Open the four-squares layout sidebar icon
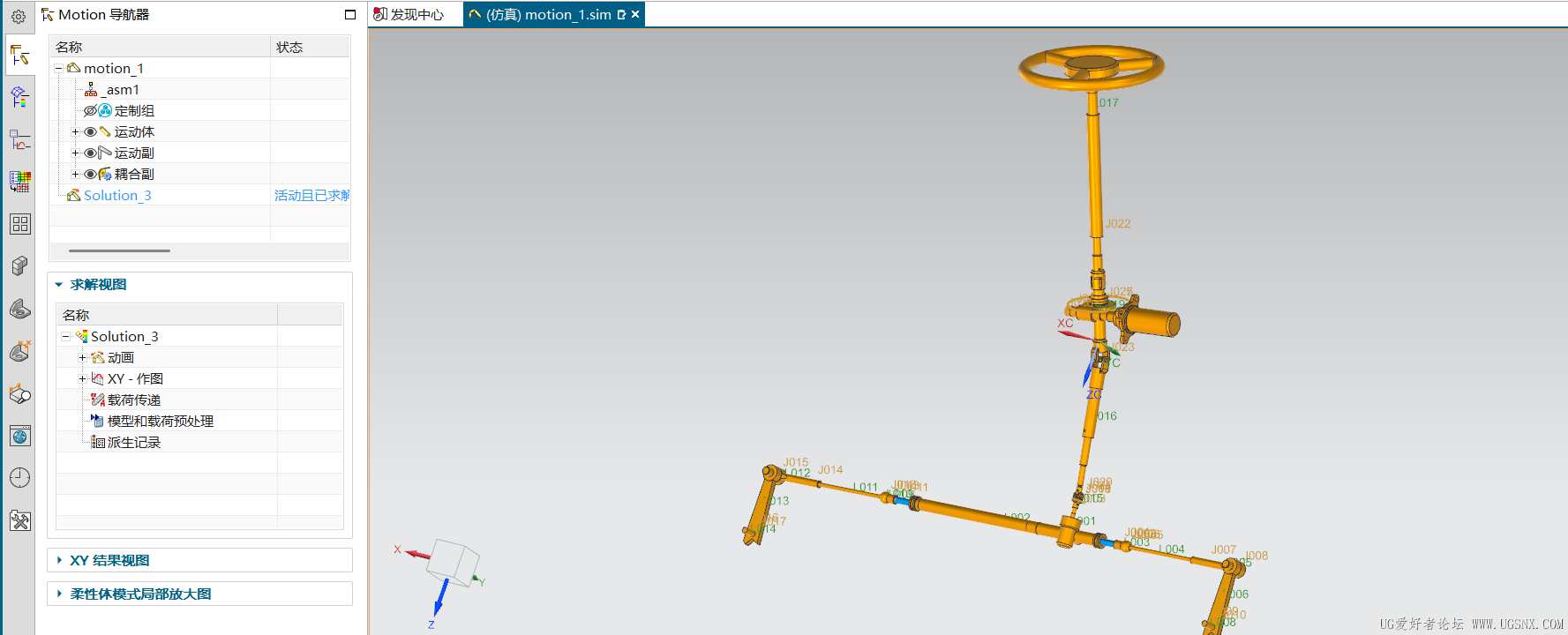 coord(19,224)
